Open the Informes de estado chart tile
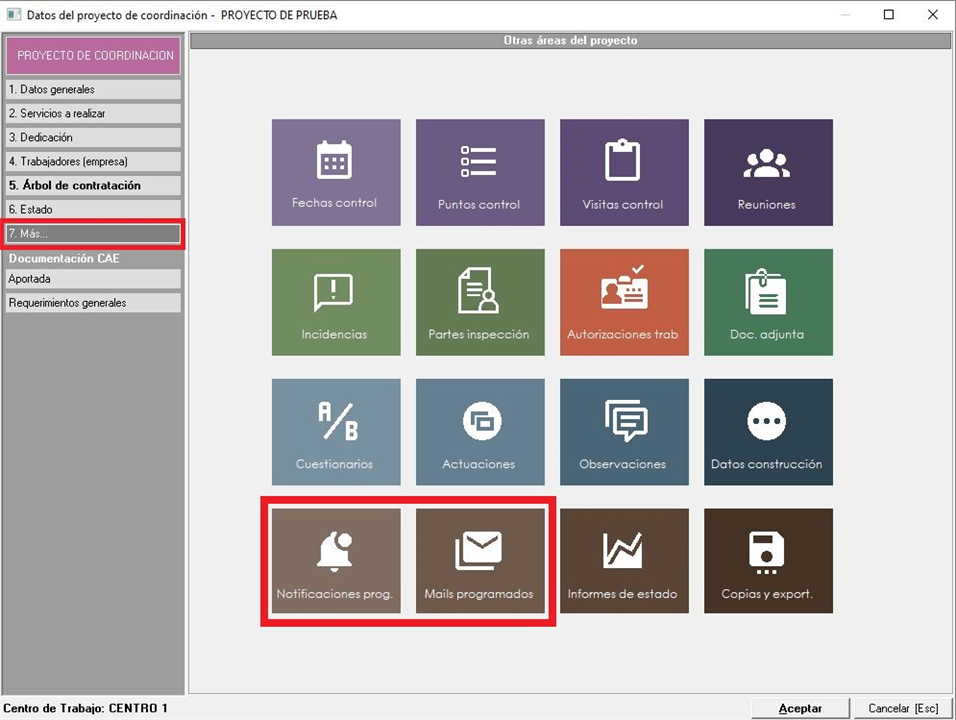This screenshot has width=956, height=720. [624, 561]
